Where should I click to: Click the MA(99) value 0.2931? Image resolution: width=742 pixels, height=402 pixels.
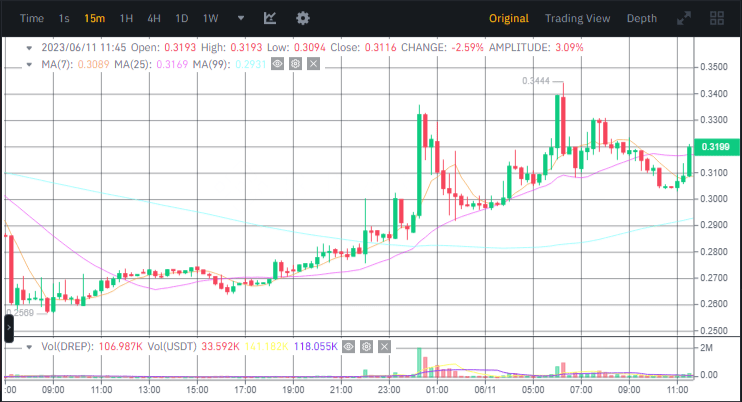tap(251, 64)
